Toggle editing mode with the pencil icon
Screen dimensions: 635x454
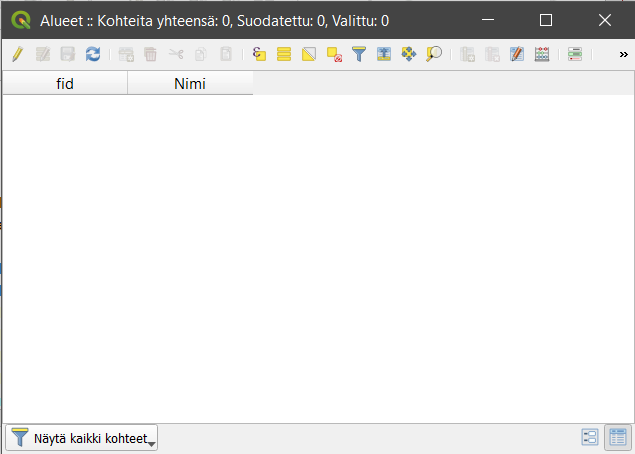coord(17,54)
